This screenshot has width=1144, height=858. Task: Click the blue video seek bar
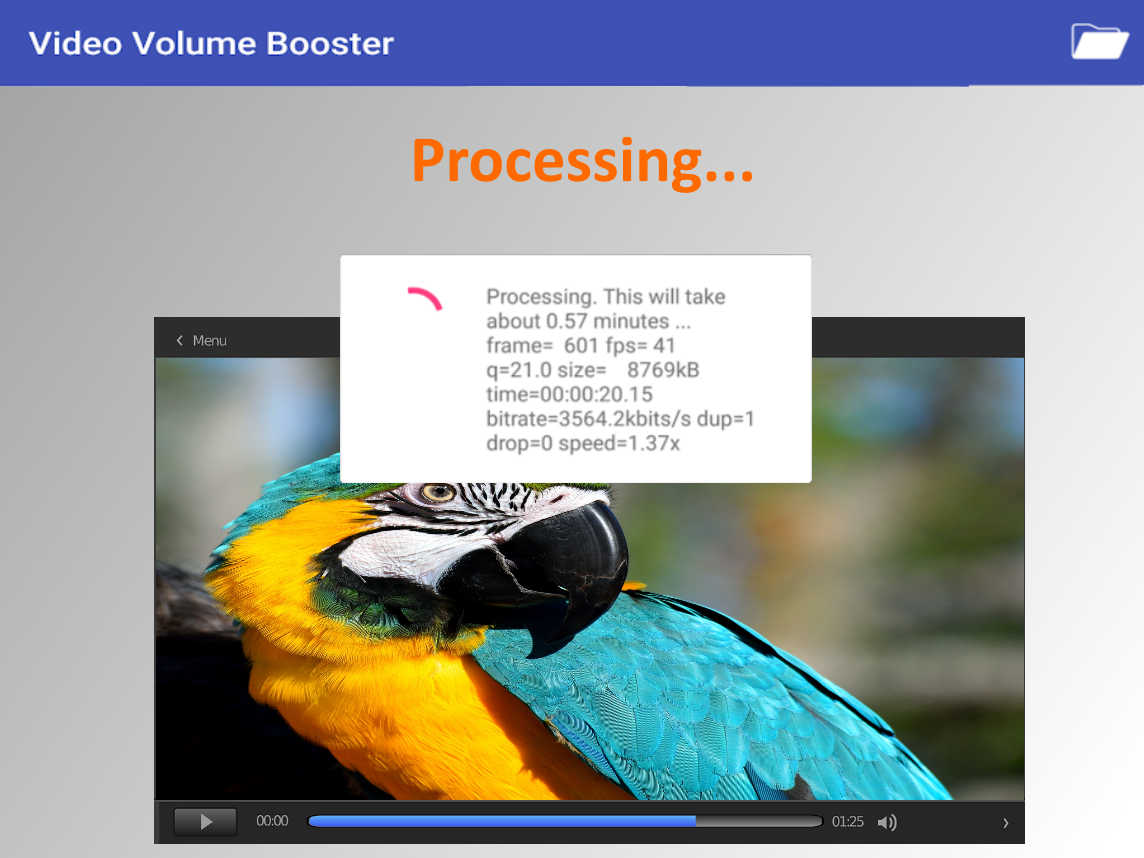pos(564,821)
